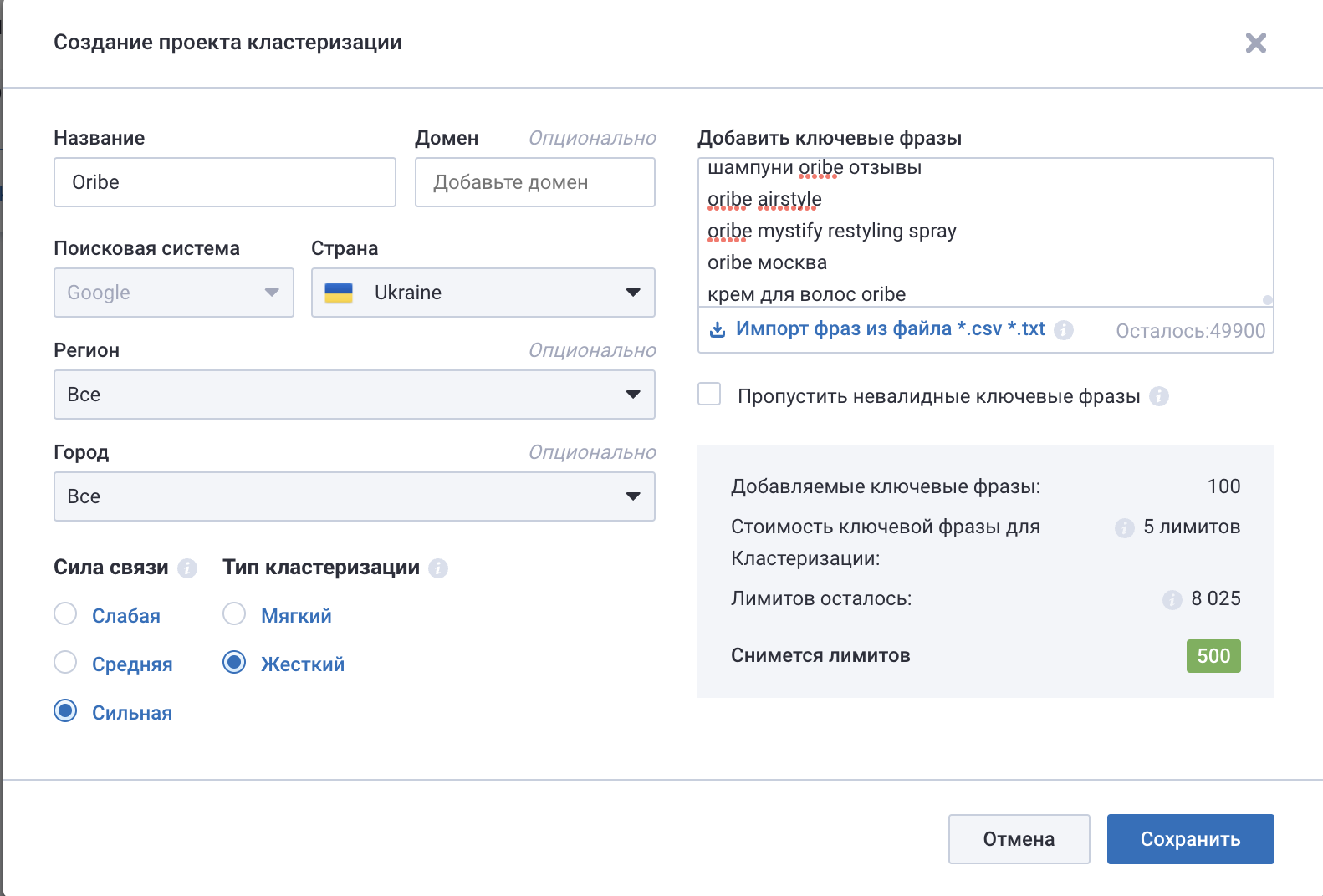
Task: Click the key phrases scrollbar handle
Action: tap(1268, 300)
